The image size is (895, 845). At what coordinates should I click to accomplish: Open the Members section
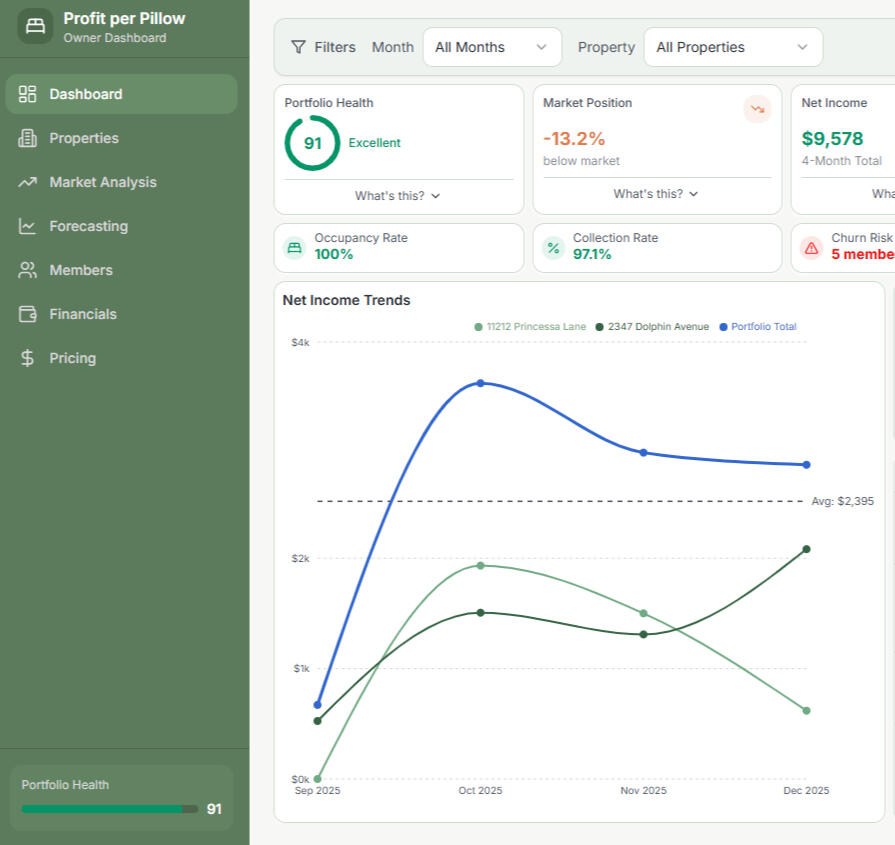(81, 270)
